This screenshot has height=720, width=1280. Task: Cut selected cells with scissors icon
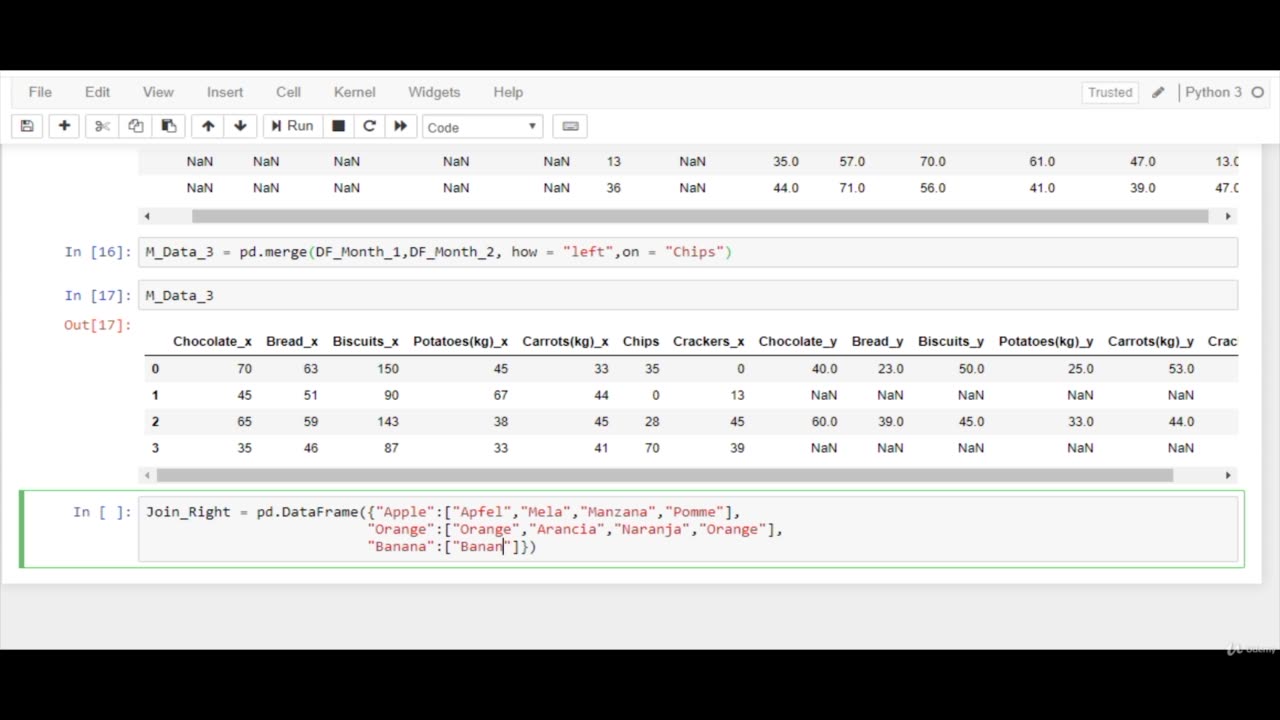pos(102,126)
